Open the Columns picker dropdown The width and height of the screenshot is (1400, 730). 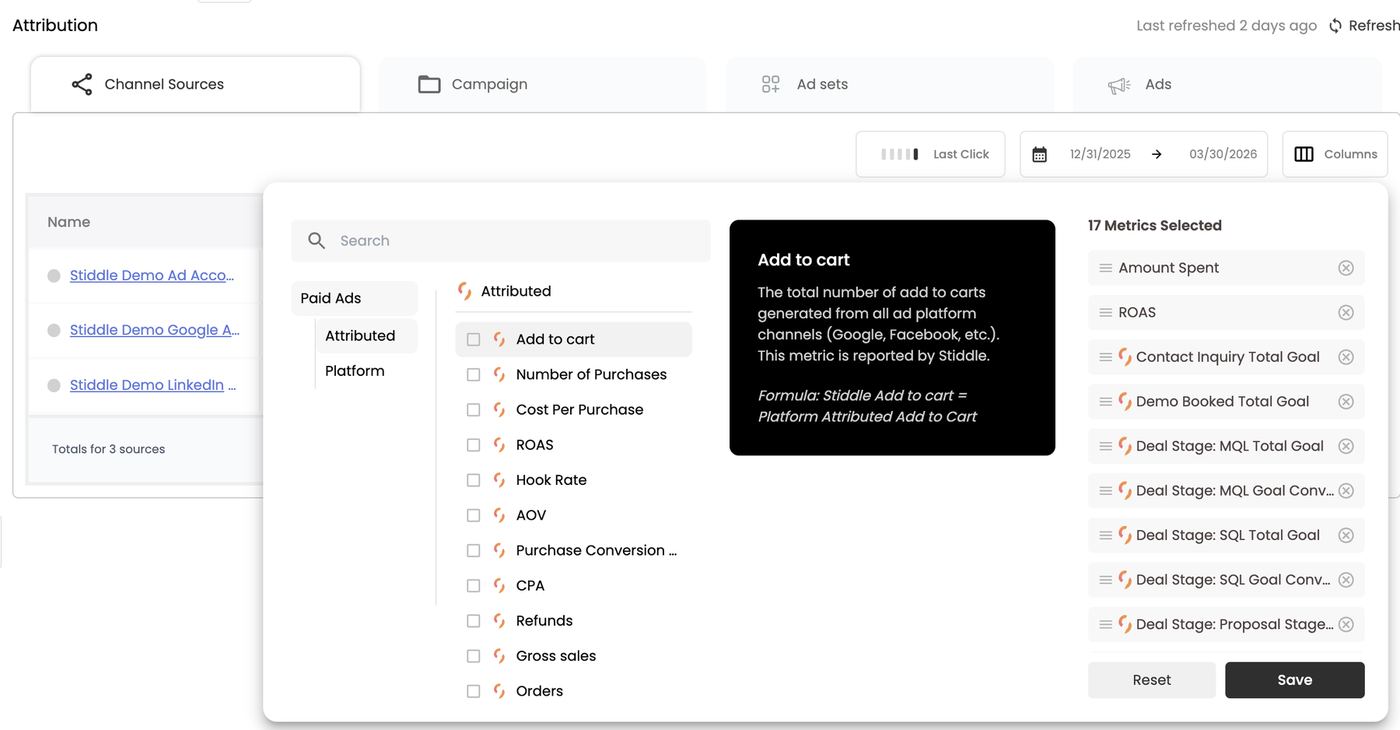pyautogui.click(x=1335, y=154)
